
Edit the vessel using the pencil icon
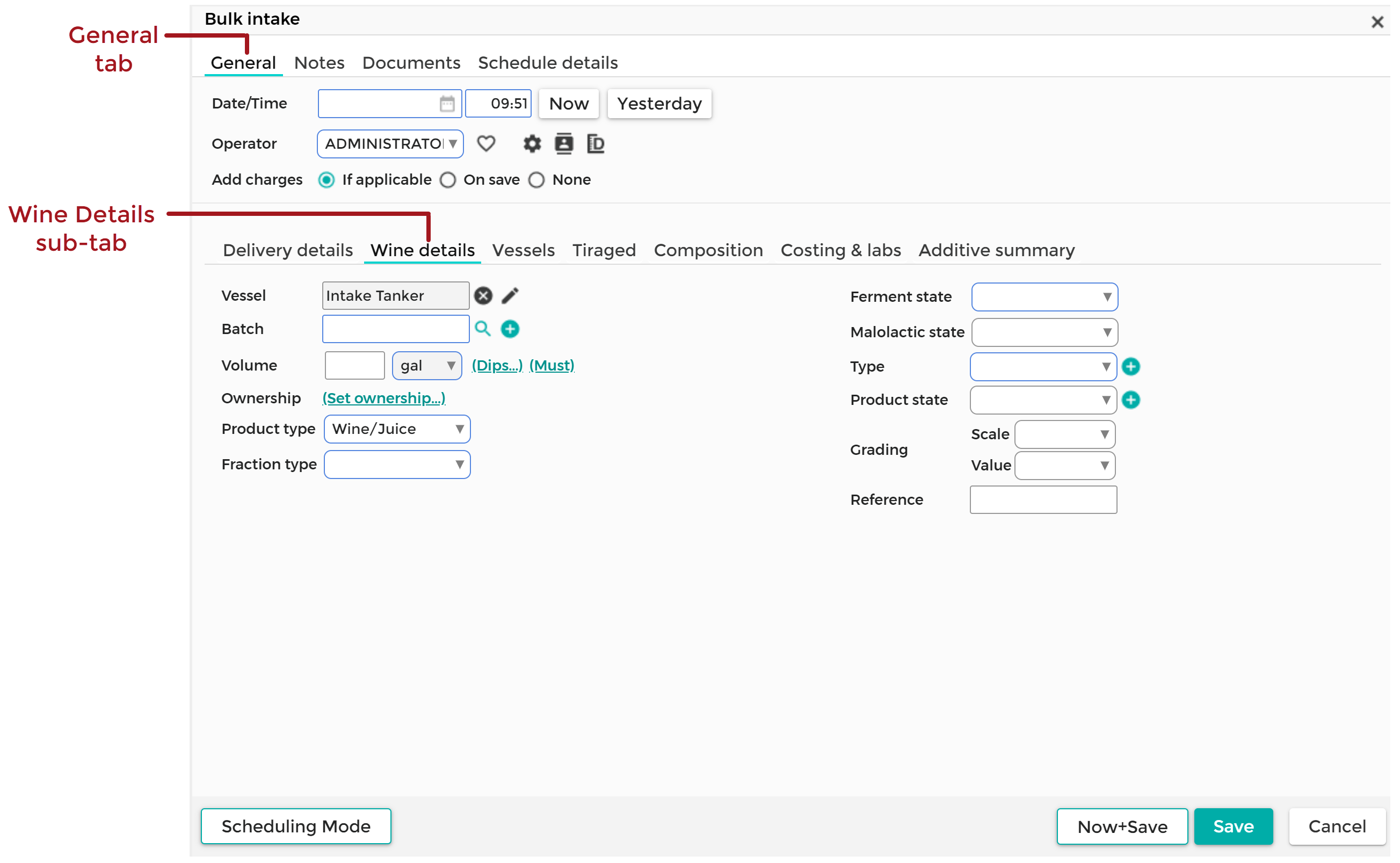click(510, 296)
